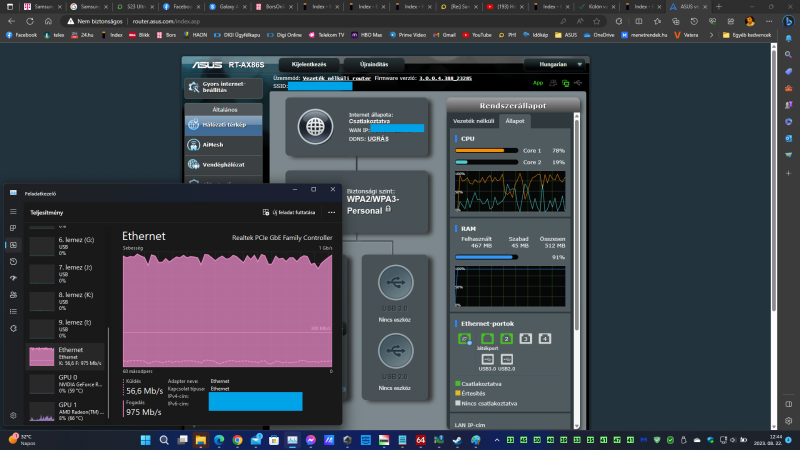This screenshot has width=800, height=450.
Task: Select Ethernet in Task Manager performance list
Action: click(65, 356)
